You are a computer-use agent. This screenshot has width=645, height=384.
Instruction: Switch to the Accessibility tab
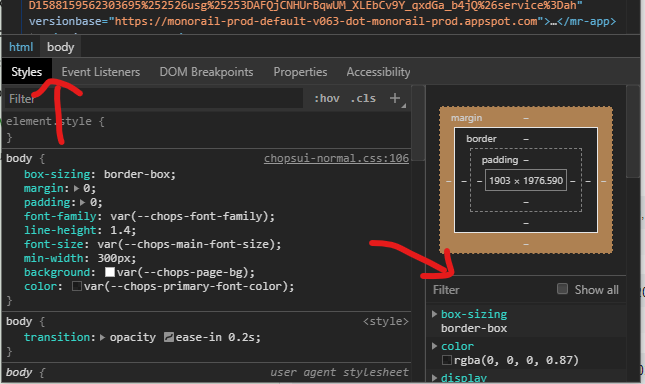click(x=378, y=72)
